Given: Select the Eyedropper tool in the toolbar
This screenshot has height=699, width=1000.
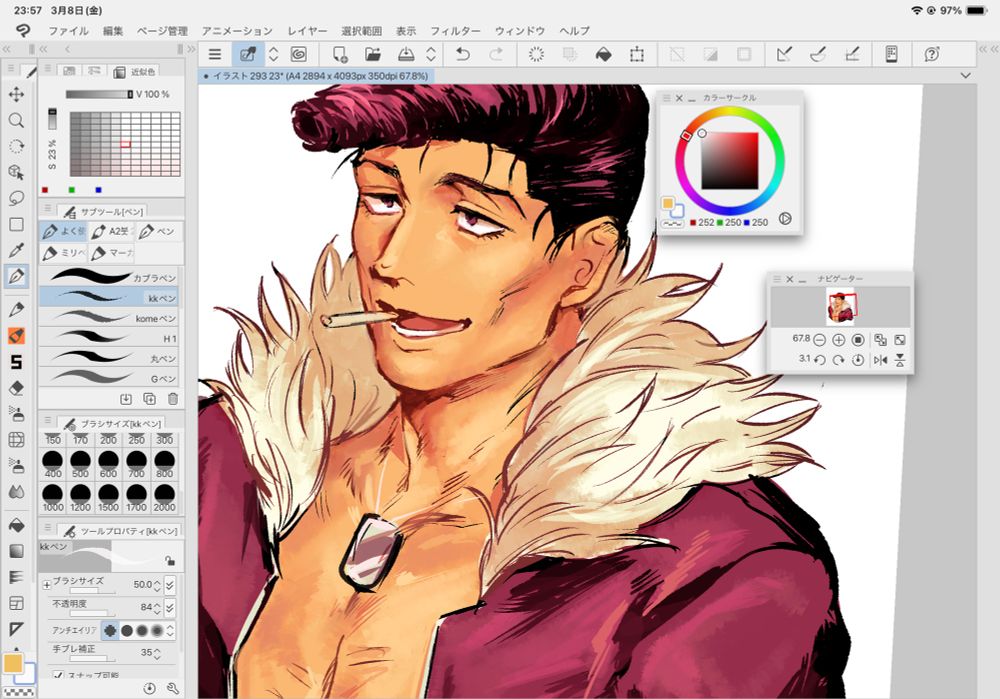Looking at the screenshot, I should [x=16, y=250].
